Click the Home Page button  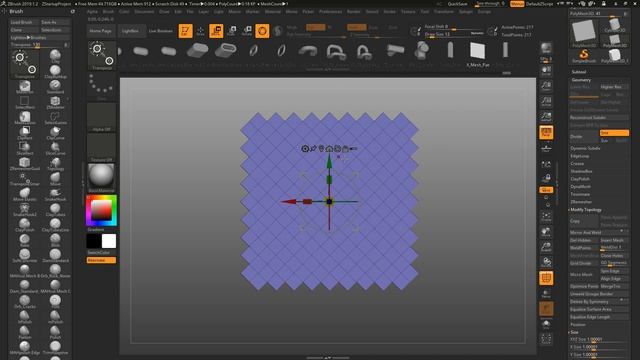click(x=100, y=31)
